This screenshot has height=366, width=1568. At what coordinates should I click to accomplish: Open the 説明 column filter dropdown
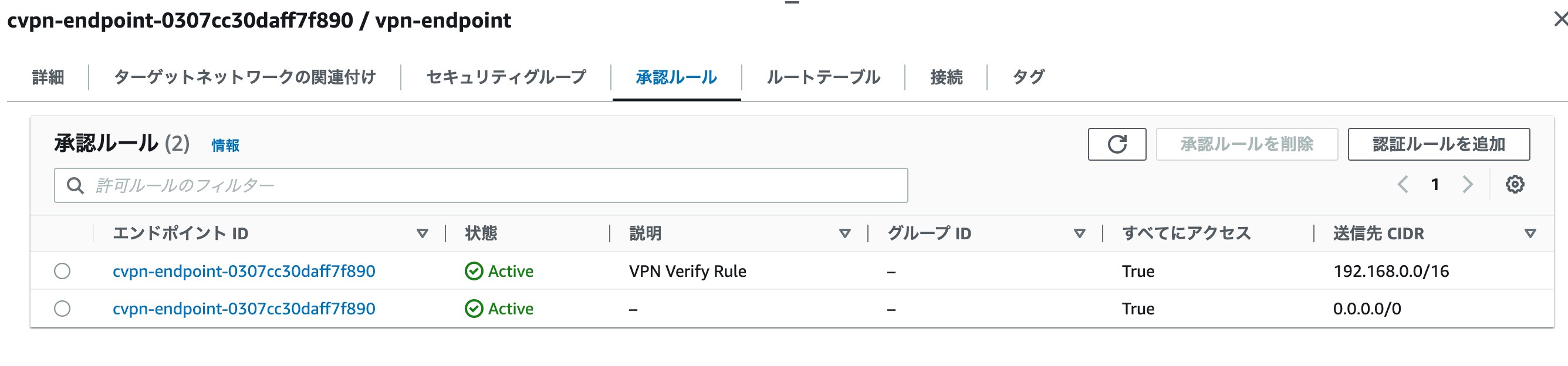845,233
